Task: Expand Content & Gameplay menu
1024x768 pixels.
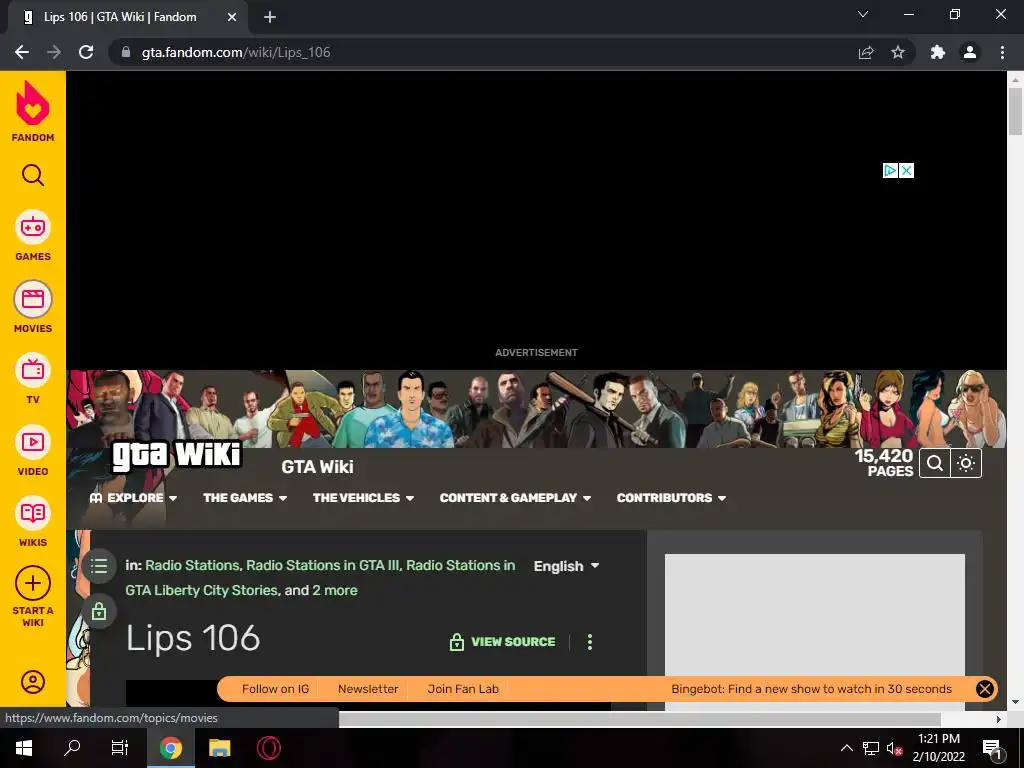Action: (x=515, y=498)
